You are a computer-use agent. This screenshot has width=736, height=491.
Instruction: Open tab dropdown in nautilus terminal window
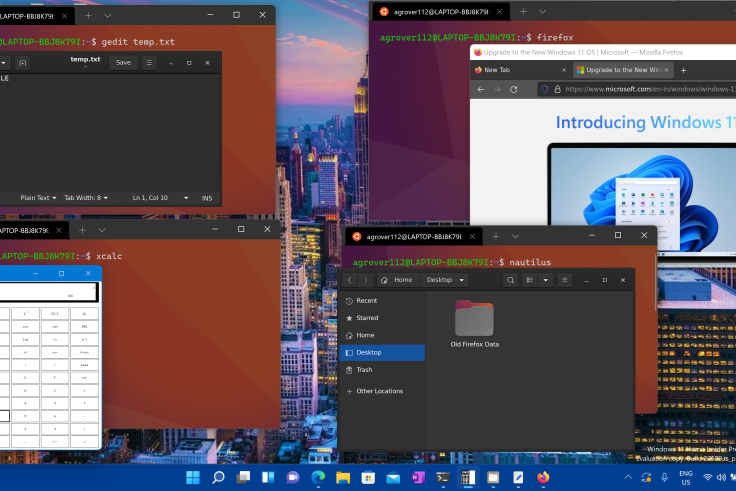click(x=515, y=236)
